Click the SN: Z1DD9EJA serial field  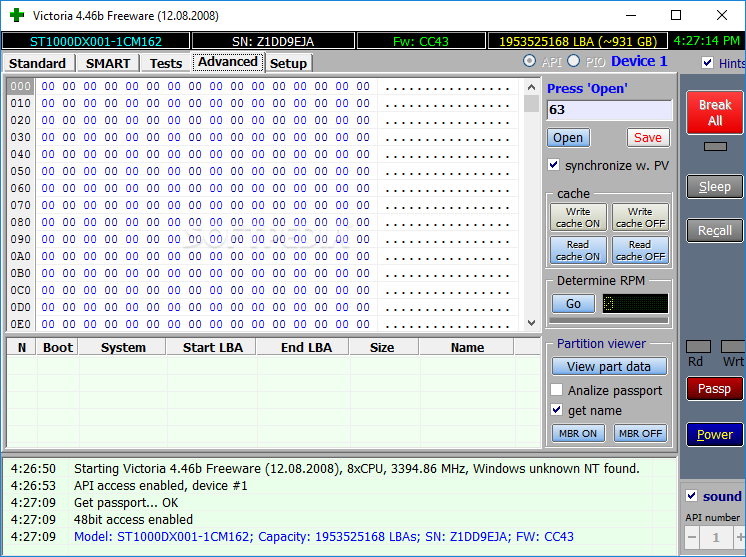pos(273,41)
